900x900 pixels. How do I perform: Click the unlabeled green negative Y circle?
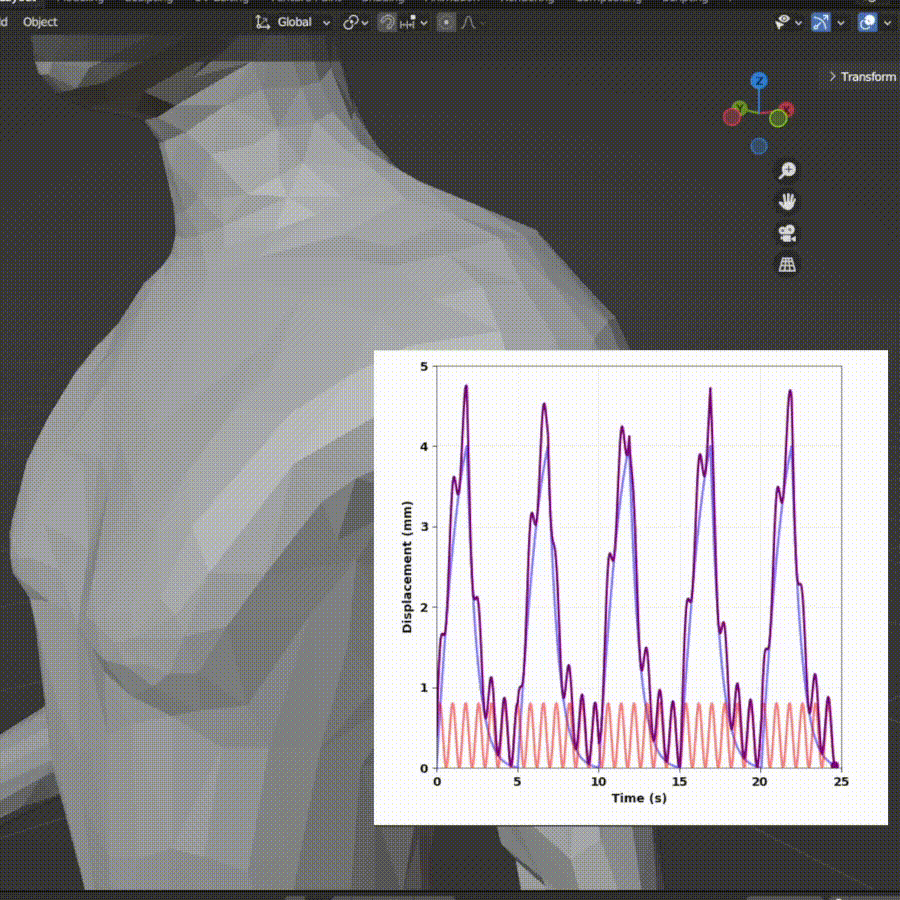click(778, 118)
